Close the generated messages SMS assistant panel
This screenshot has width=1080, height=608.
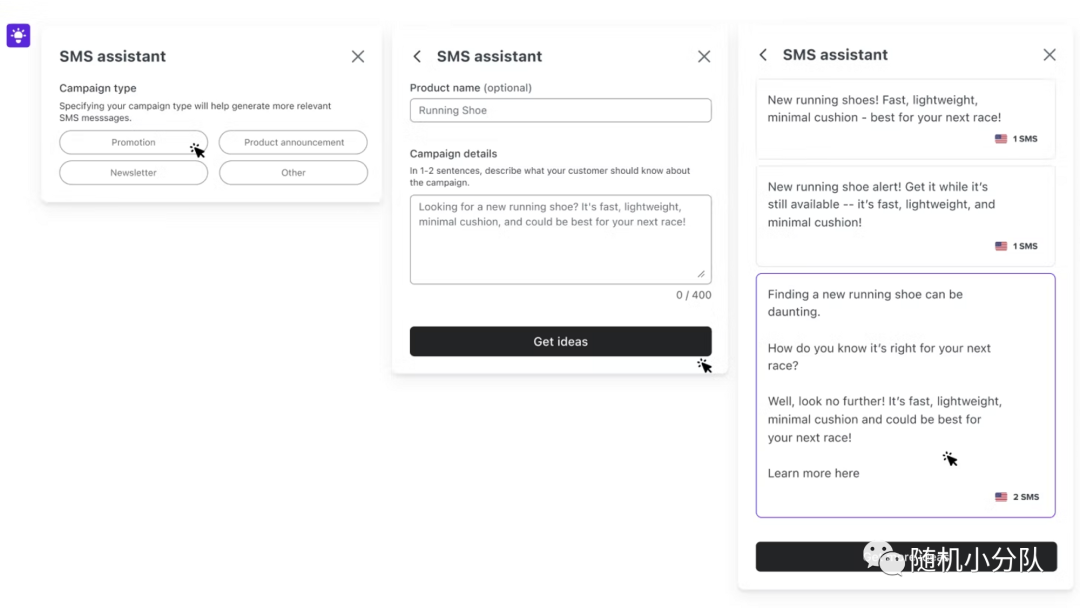coord(1049,54)
